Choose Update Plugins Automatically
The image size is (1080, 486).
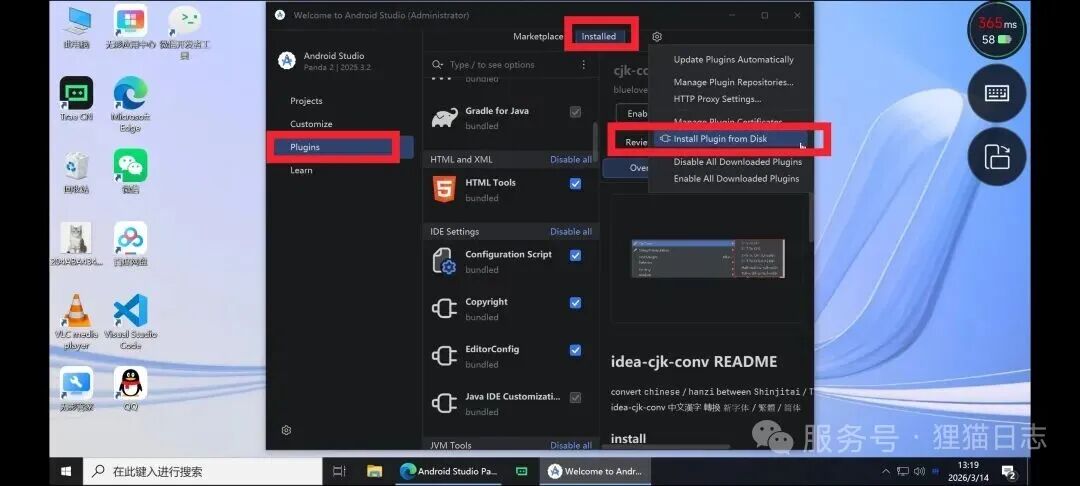[x=734, y=60]
